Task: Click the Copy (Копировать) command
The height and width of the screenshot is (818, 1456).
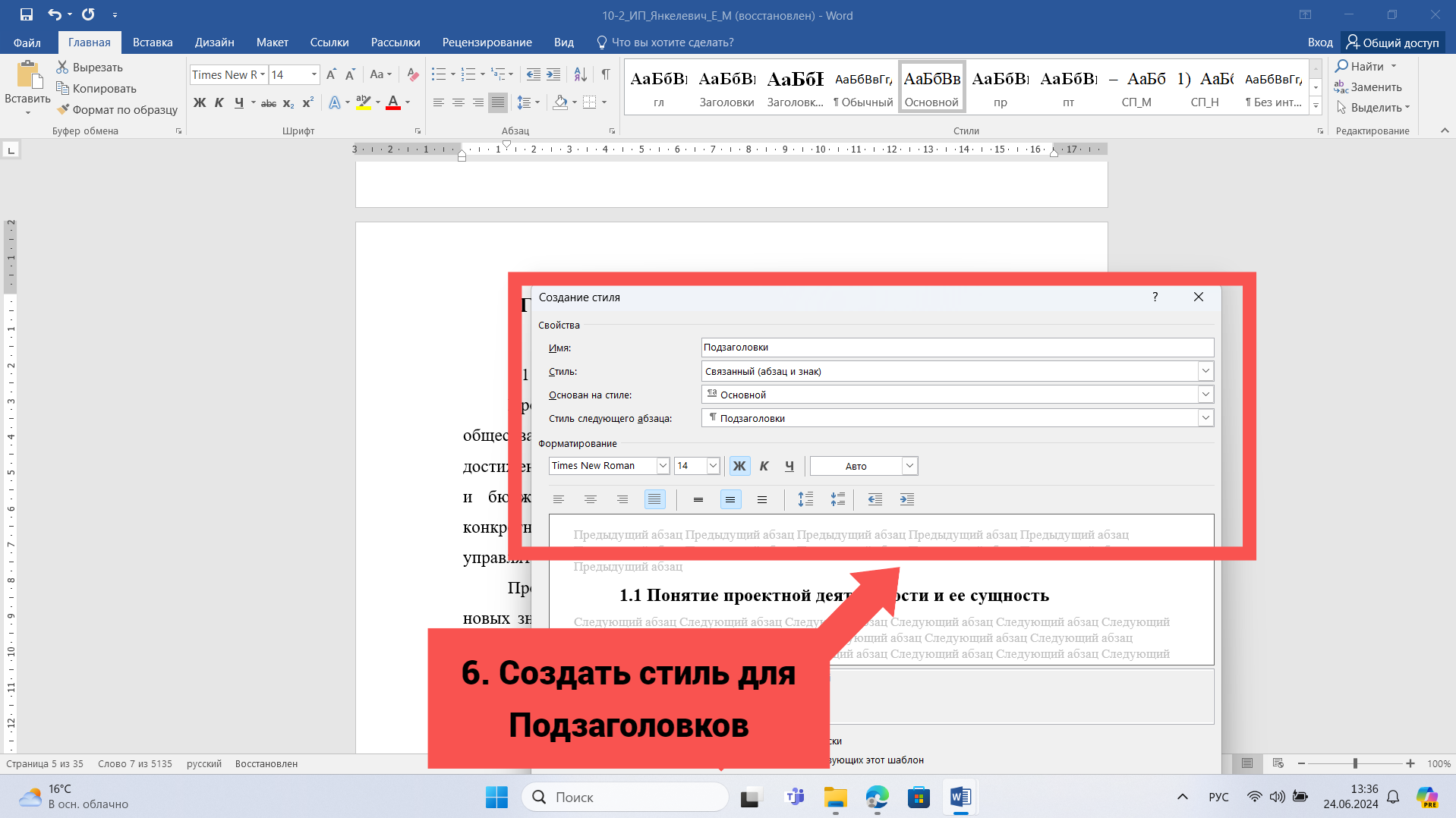Action: 96,89
